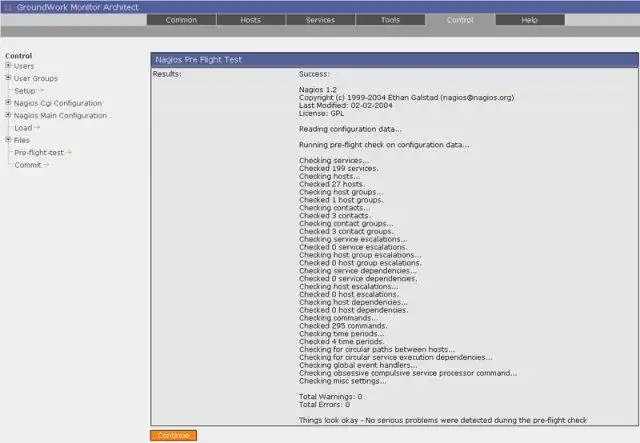Click the arrow icon beside Setup
640x443 pixels.
point(41,90)
